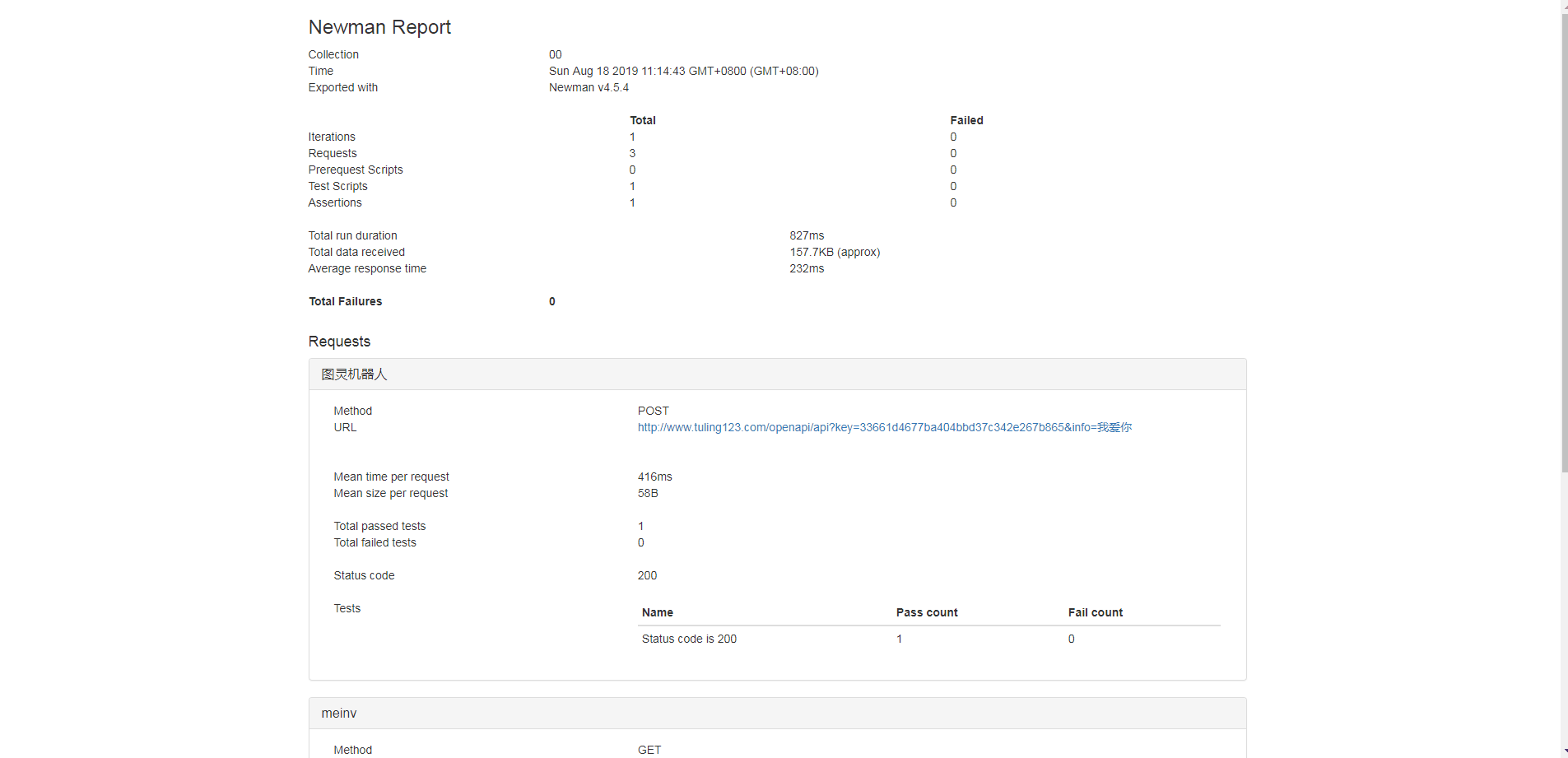Click the Name column header in tests table

click(x=658, y=612)
